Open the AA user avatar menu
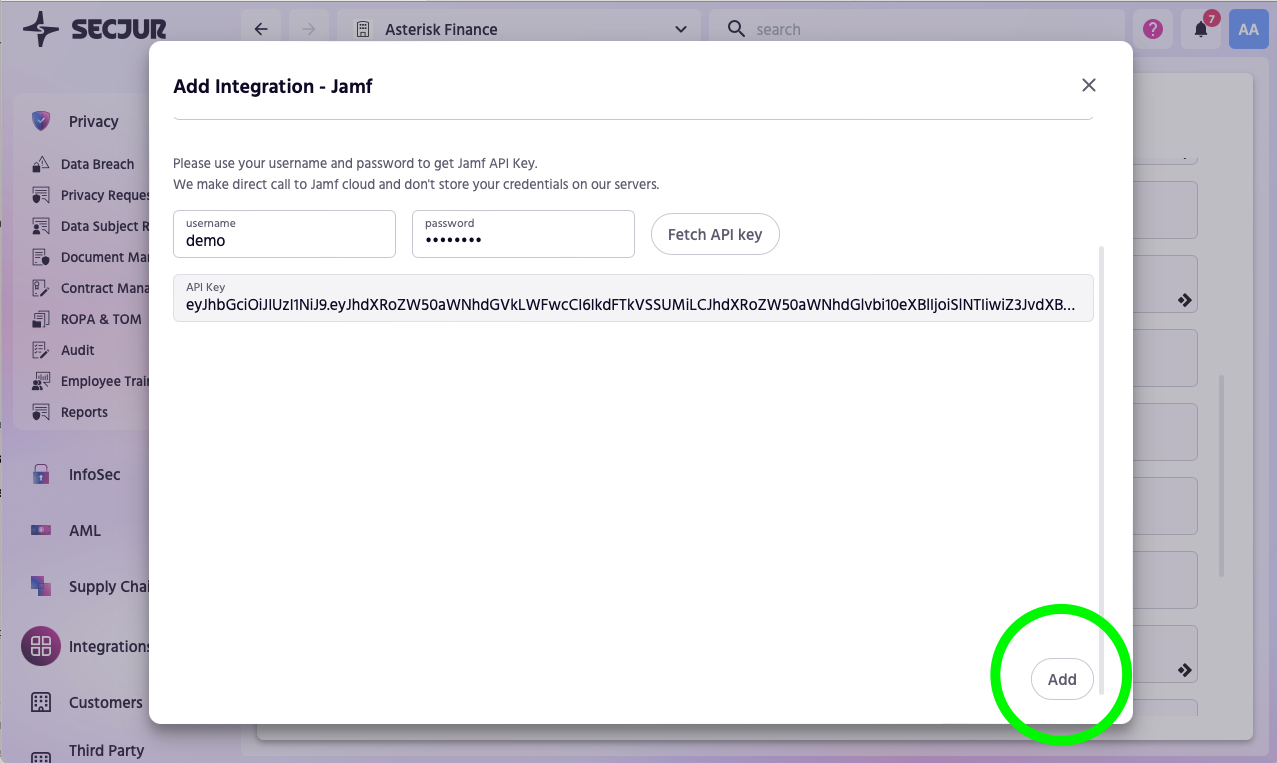Screen dimensions: 1277x763 1248,29
